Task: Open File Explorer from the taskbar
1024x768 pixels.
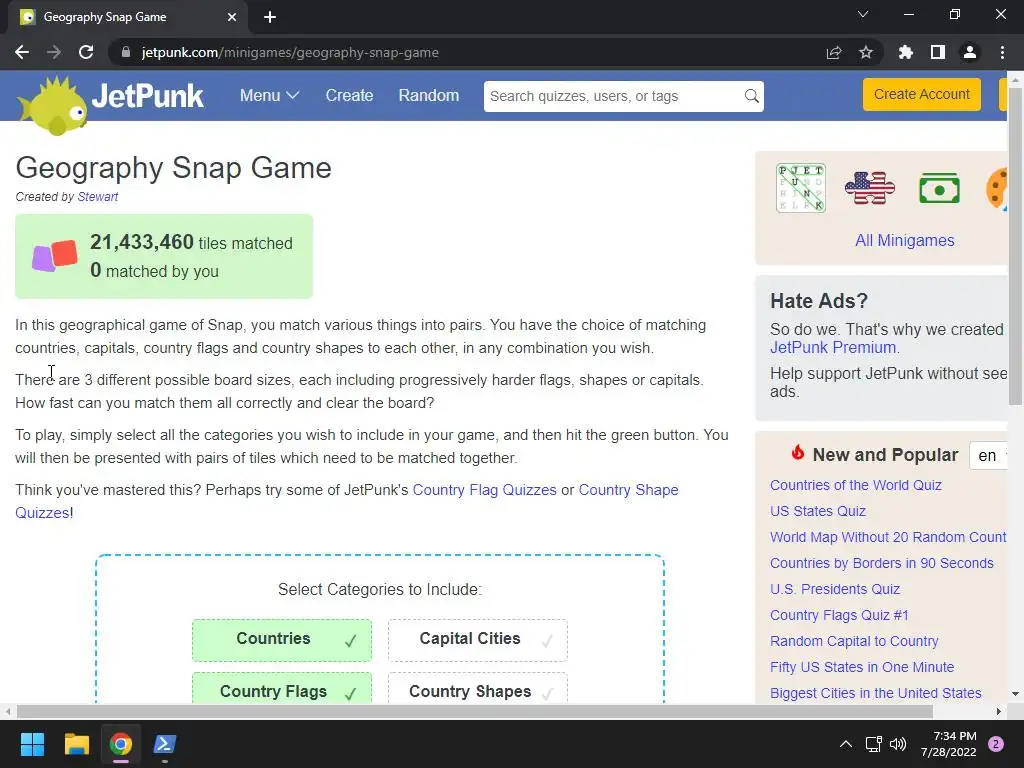Action: (x=76, y=744)
